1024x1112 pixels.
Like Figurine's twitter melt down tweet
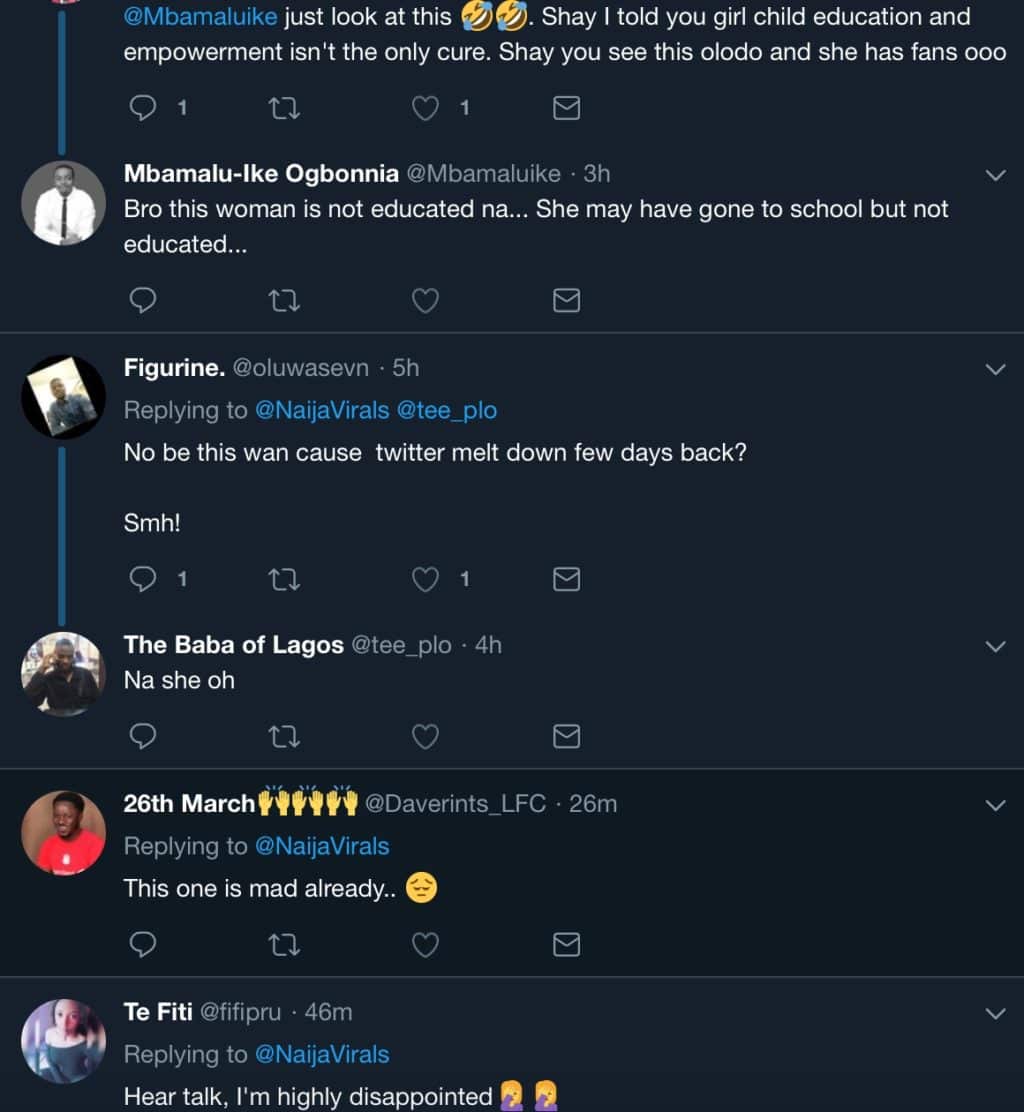426,579
